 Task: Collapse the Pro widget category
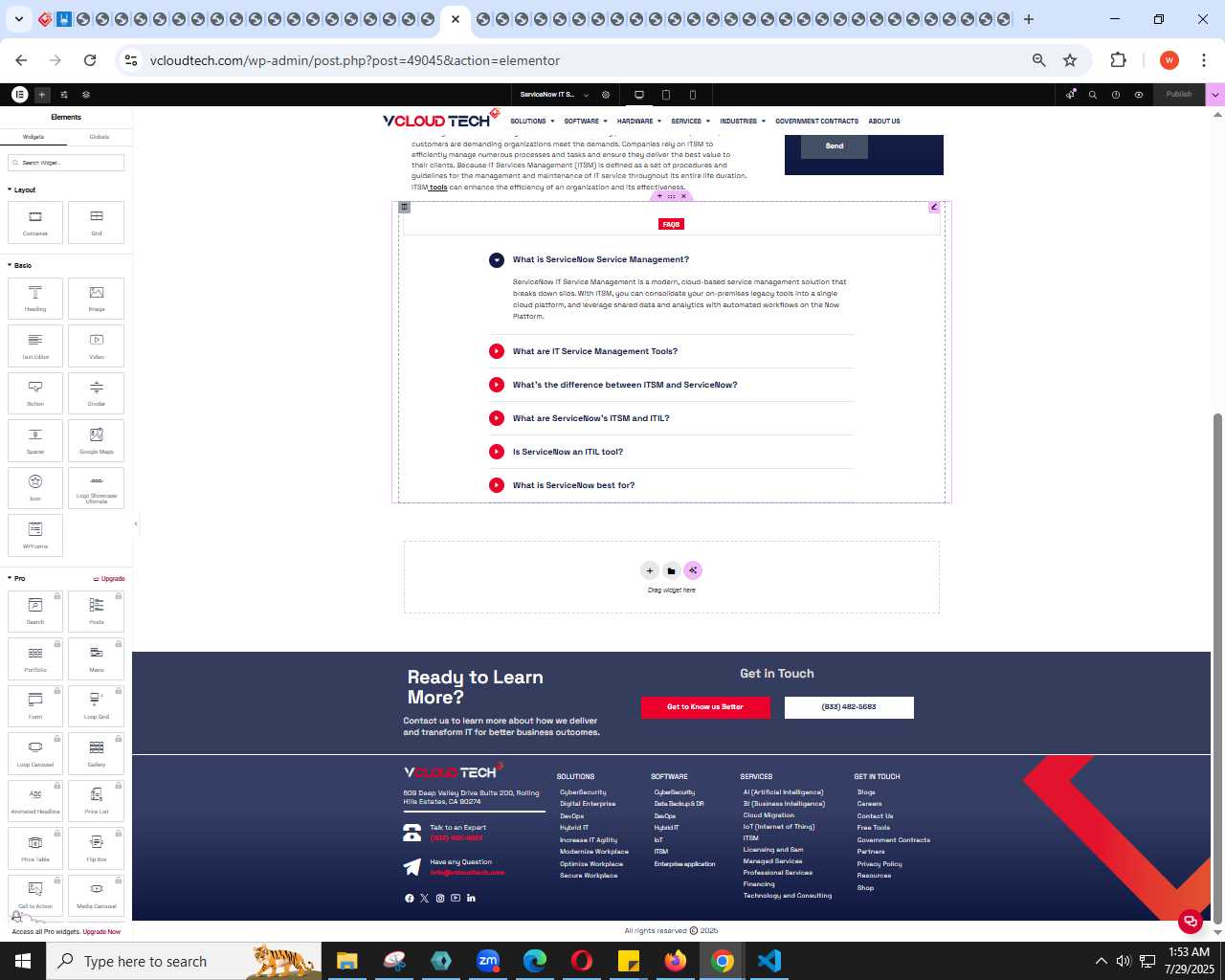[x=16, y=578]
